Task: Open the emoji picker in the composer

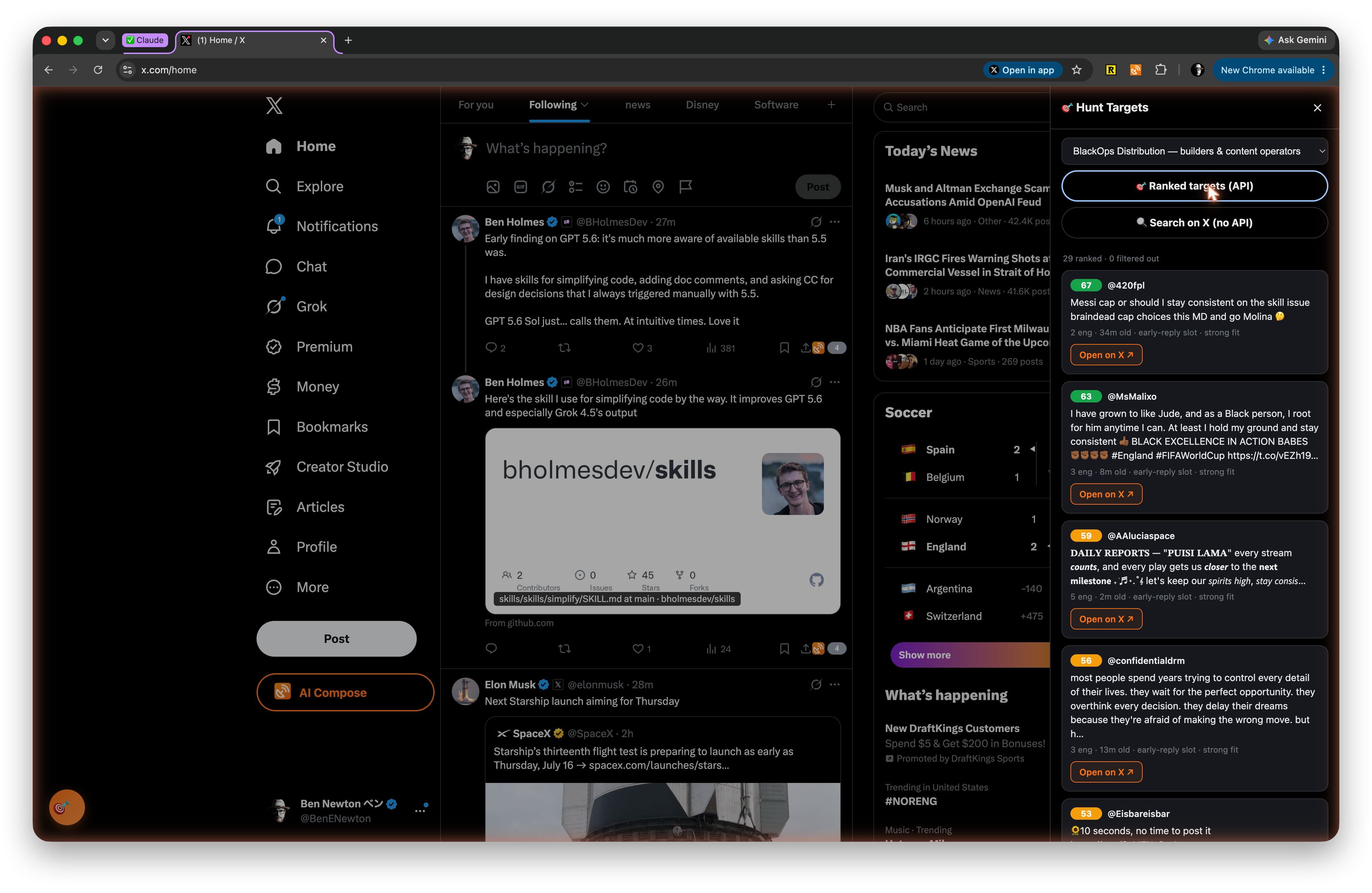Action: tap(603, 187)
